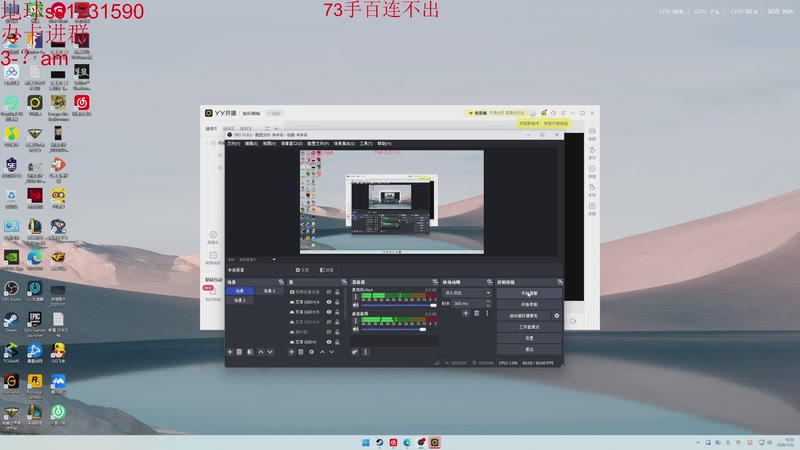Click the 开始录制 start recording button
Image resolution: width=800 pixels, height=450 pixels.
(529, 305)
